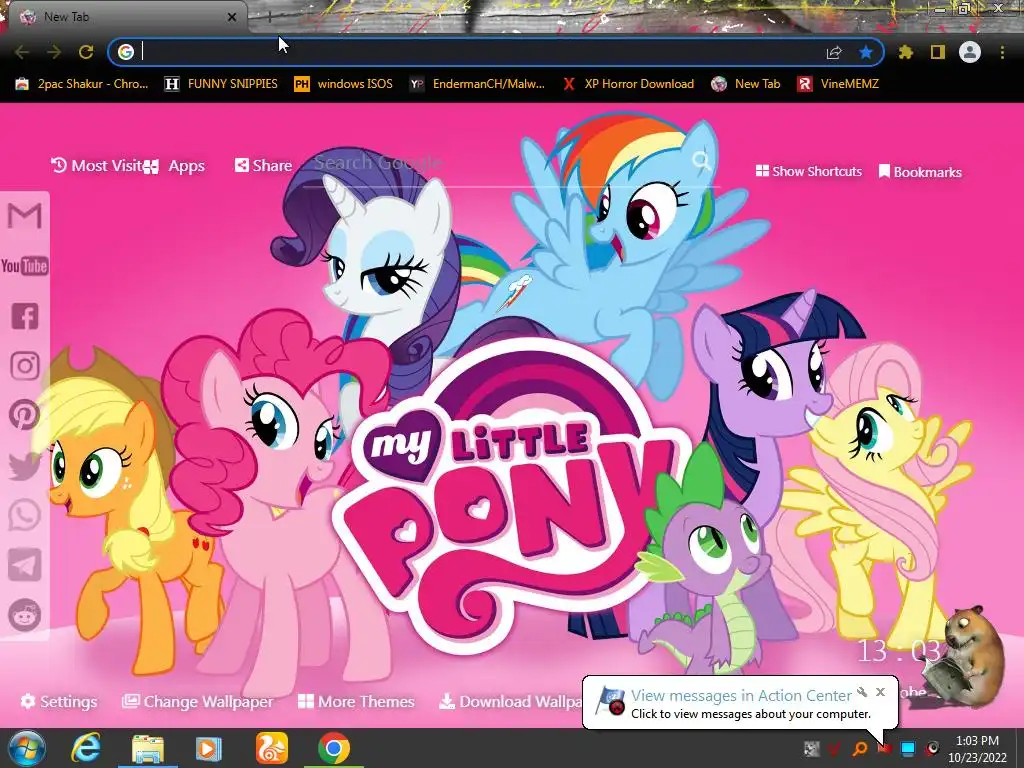Click the 13 : 03 clock widget
1024x768 pixels.
pyautogui.click(x=899, y=650)
